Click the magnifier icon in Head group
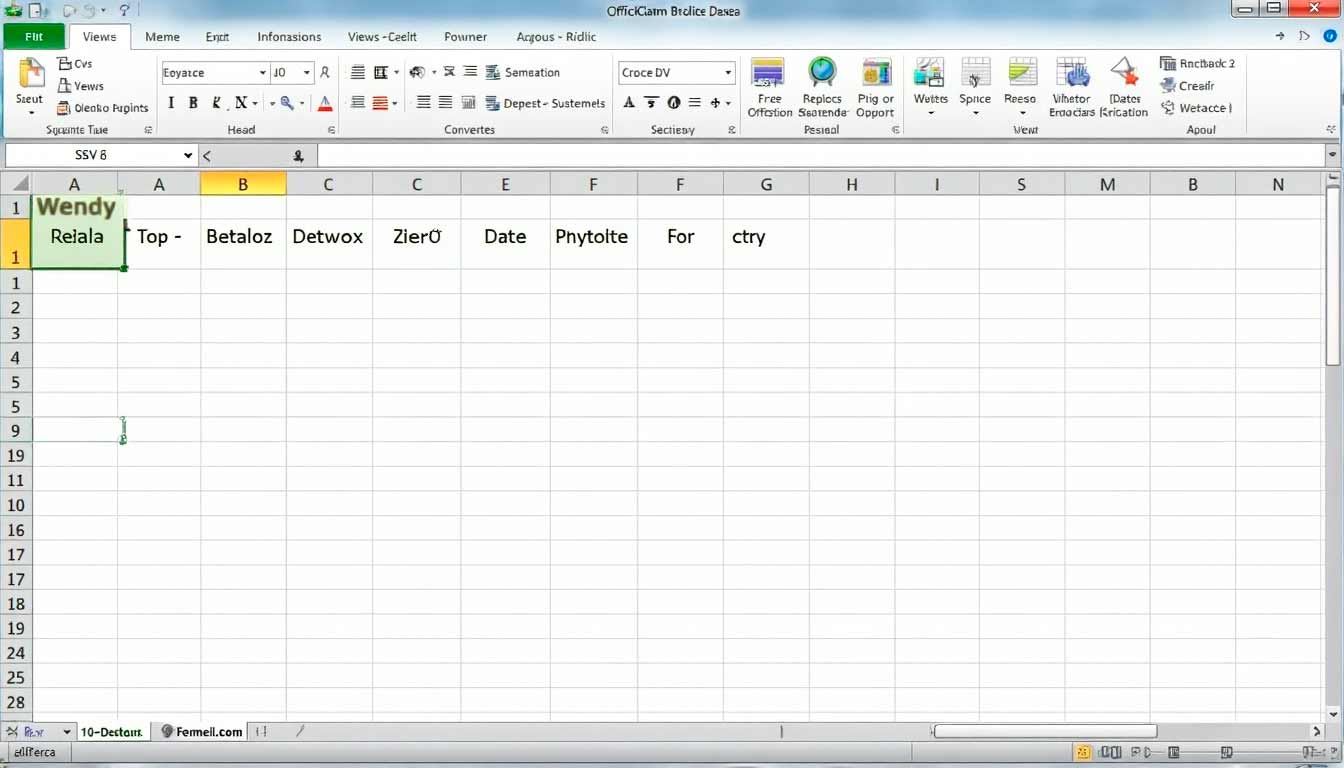The height and width of the screenshot is (768, 1344). (287, 103)
